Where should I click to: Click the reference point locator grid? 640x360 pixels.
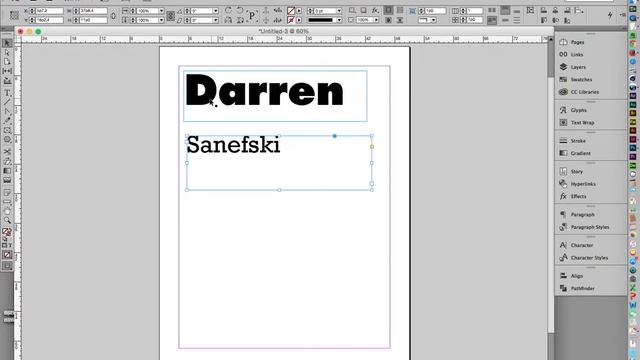click(14, 15)
